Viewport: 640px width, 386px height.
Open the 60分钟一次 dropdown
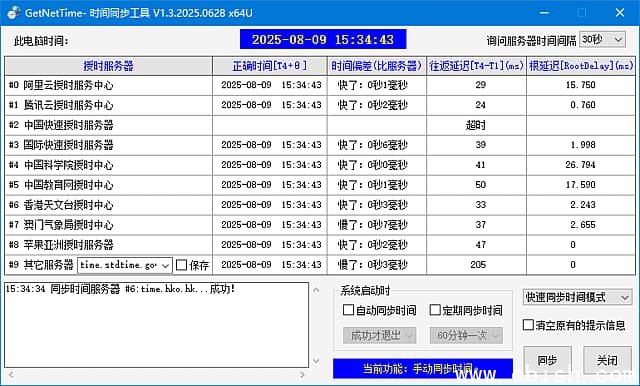click(466, 335)
